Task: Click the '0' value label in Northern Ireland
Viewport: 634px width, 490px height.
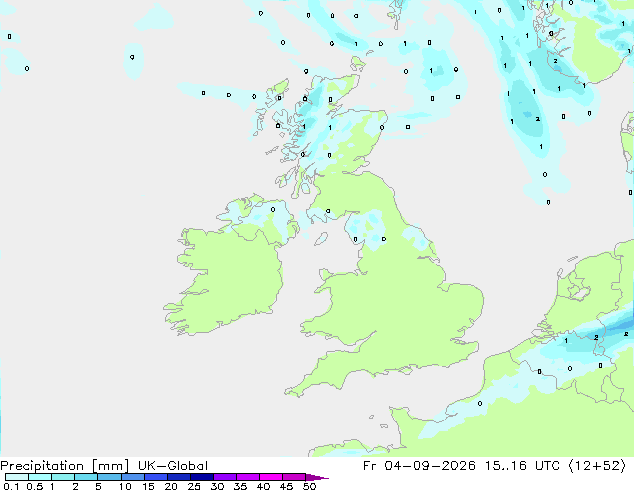Action: pos(273,209)
